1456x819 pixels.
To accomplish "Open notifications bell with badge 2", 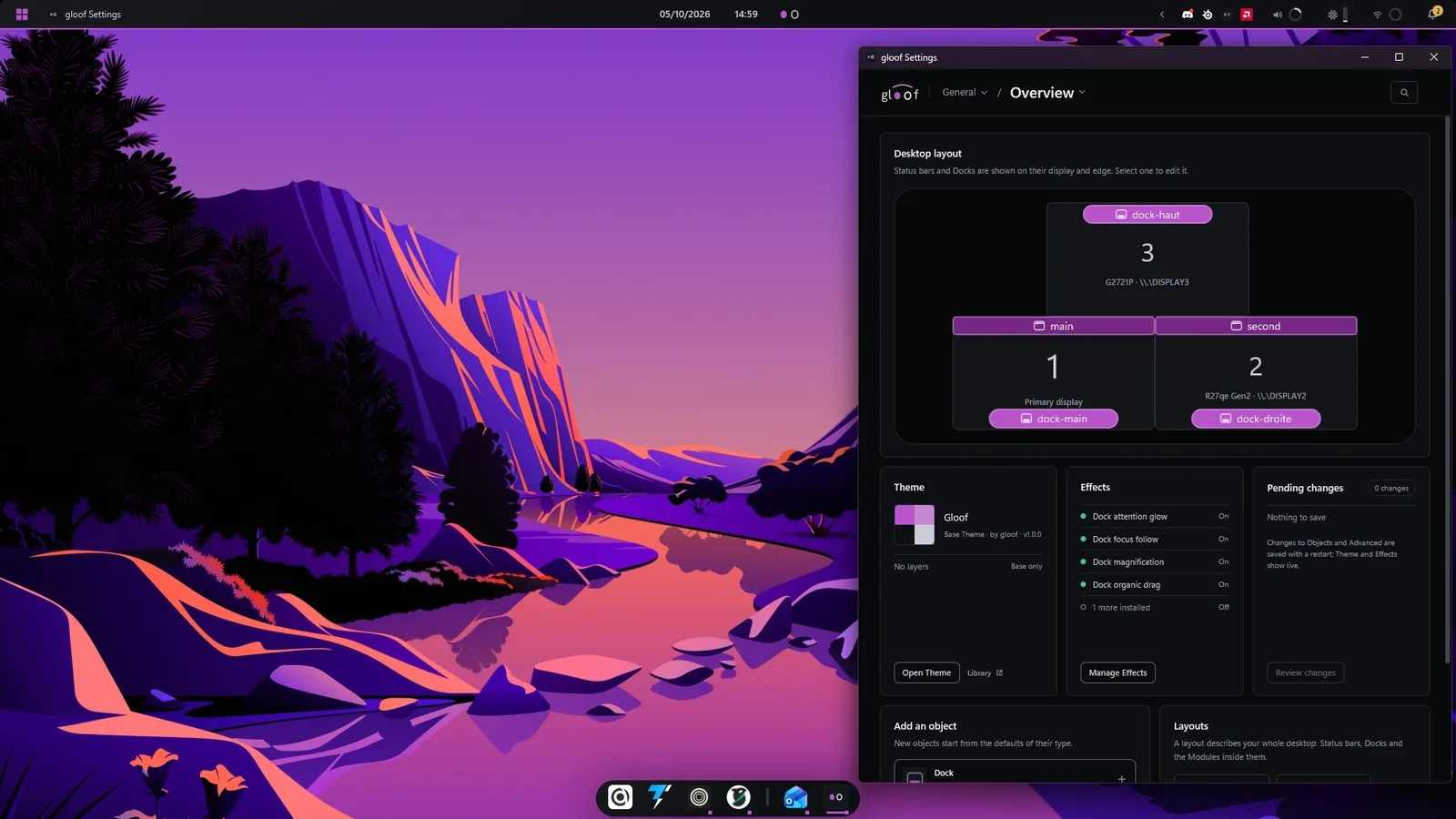I will [x=1434, y=14].
